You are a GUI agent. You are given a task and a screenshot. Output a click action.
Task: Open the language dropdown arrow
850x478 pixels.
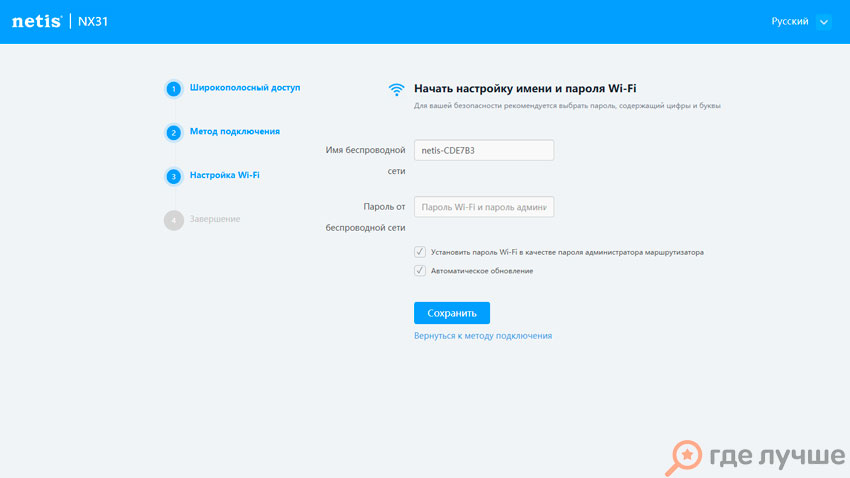coord(823,22)
